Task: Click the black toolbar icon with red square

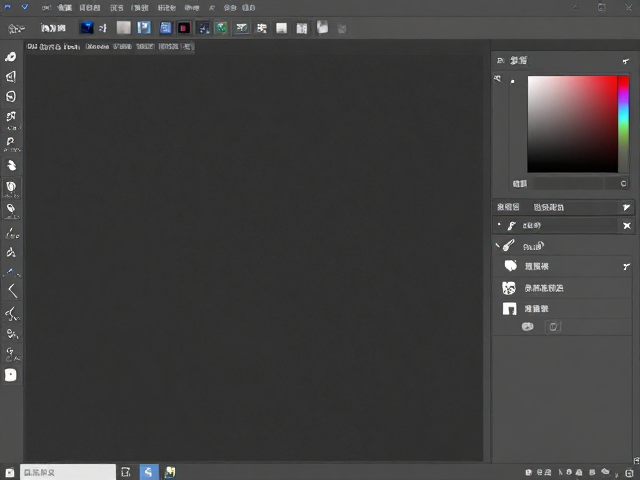Action: point(184,28)
